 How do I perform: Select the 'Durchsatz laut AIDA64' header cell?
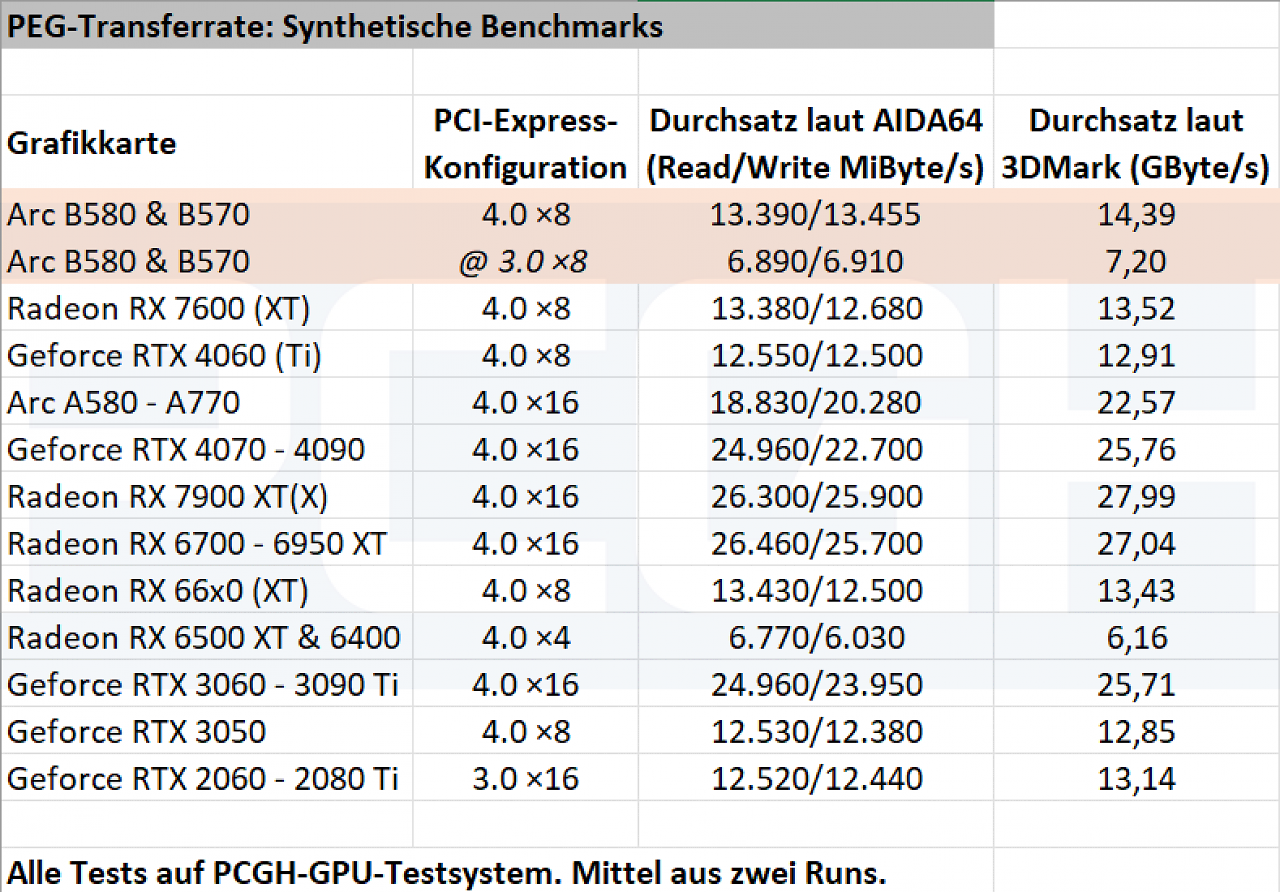(816, 143)
